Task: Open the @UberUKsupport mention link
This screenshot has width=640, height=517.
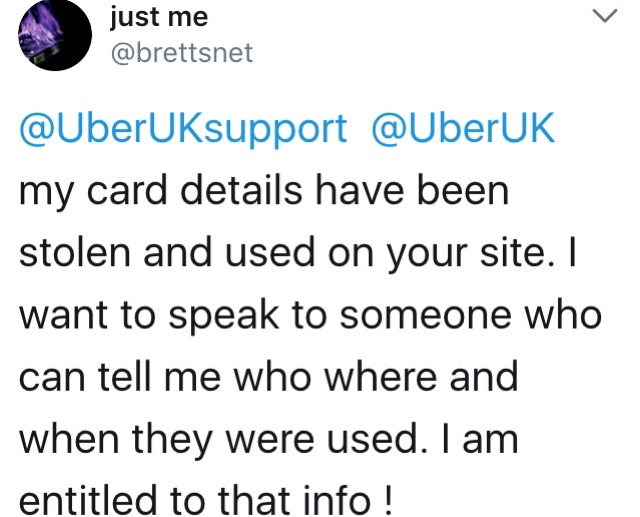Action: click(x=183, y=129)
